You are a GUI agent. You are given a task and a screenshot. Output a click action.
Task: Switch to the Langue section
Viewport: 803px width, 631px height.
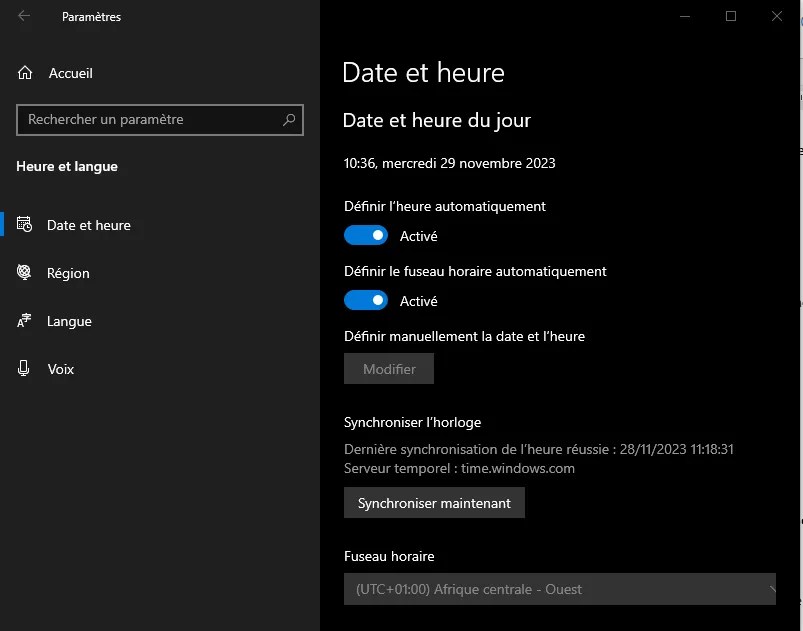(x=67, y=321)
